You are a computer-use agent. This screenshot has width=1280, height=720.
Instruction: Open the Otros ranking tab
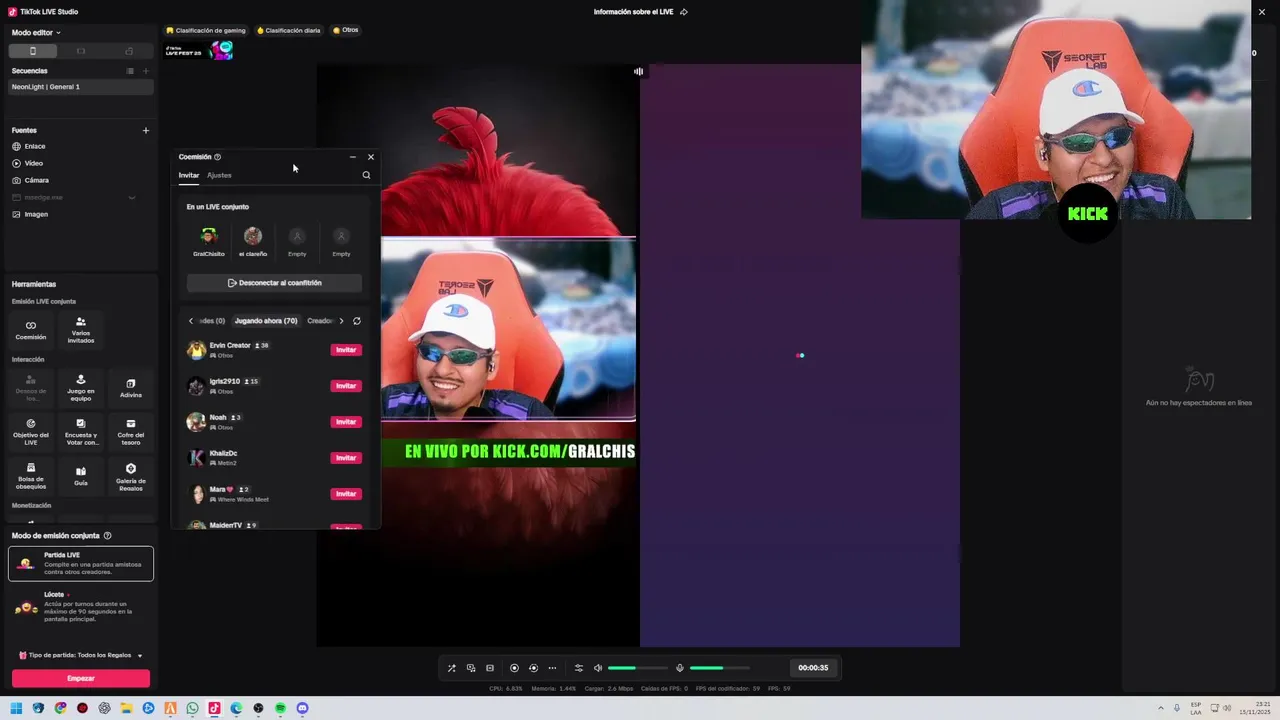click(345, 30)
